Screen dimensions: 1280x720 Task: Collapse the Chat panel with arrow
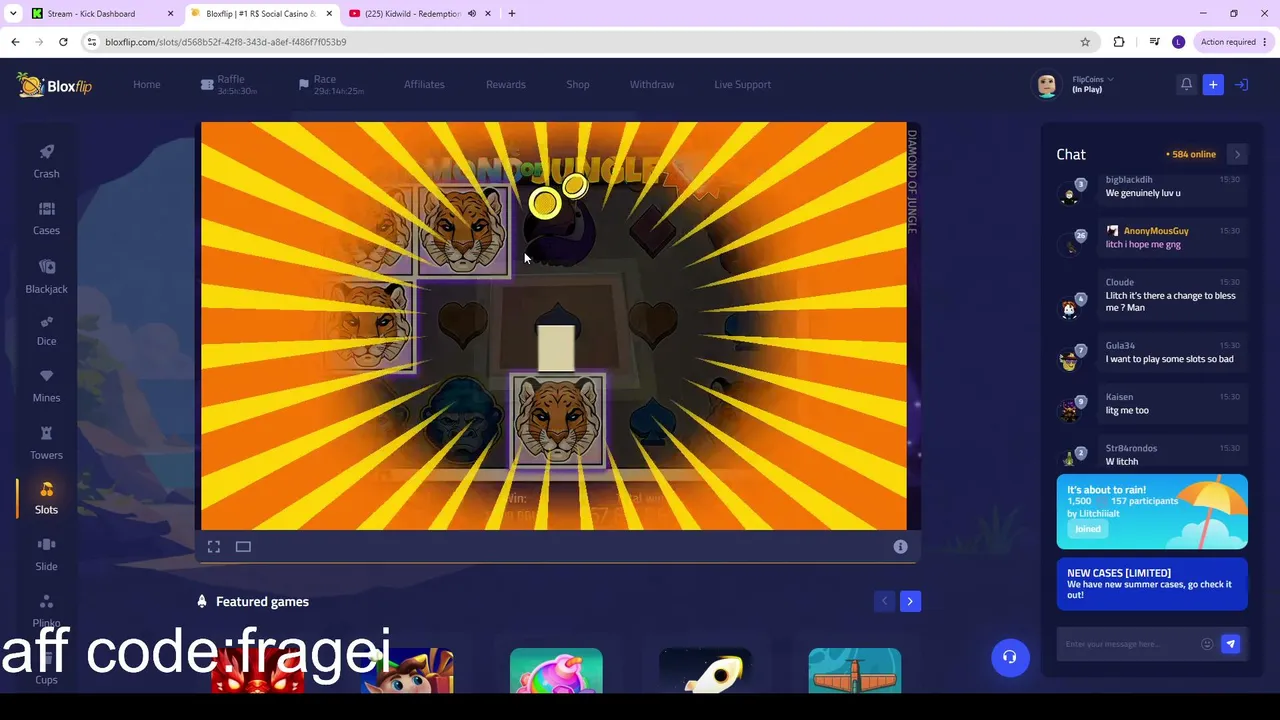1237,154
